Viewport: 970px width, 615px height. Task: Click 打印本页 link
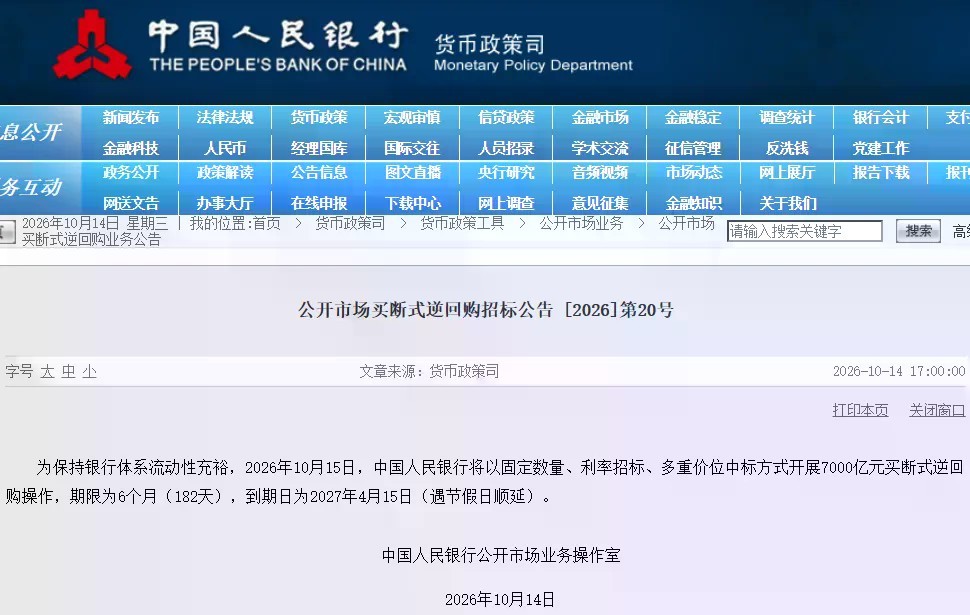pyautogui.click(x=861, y=410)
